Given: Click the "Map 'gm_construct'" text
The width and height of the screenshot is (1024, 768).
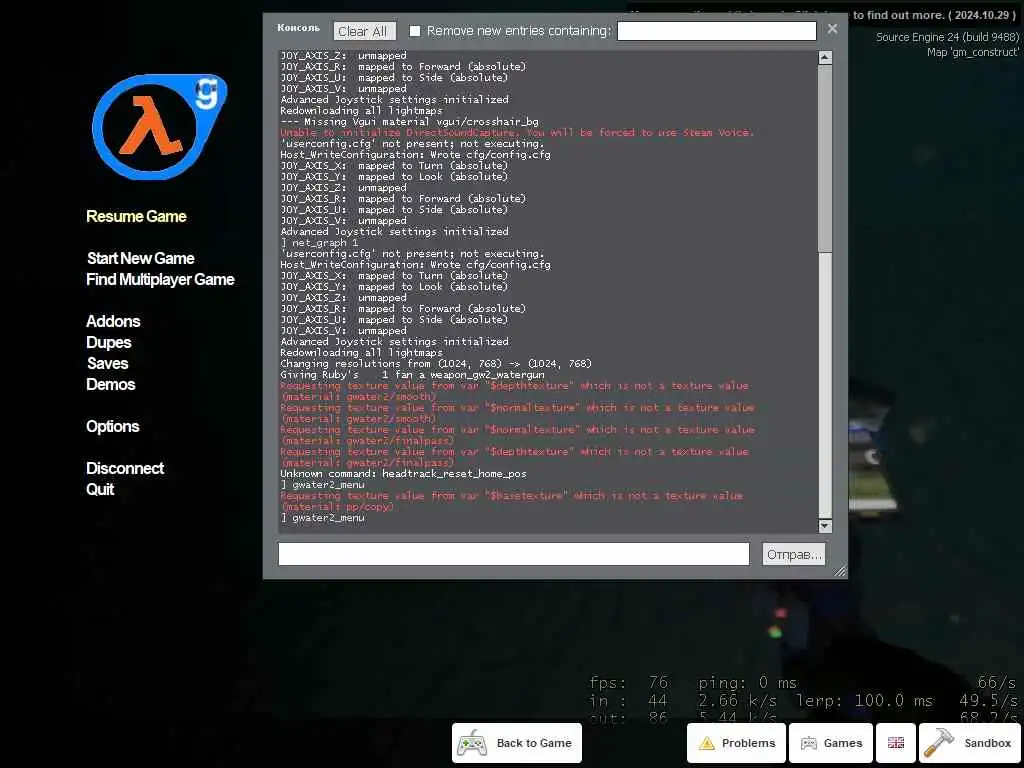Looking at the screenshot, I should pyautogui.click(x=972, y=52).
